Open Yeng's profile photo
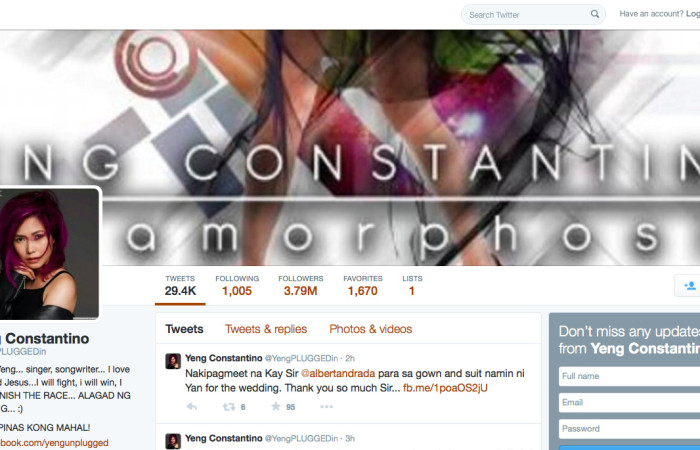The width and height of the screenshot is (700, 450). (x=48, y=253)
